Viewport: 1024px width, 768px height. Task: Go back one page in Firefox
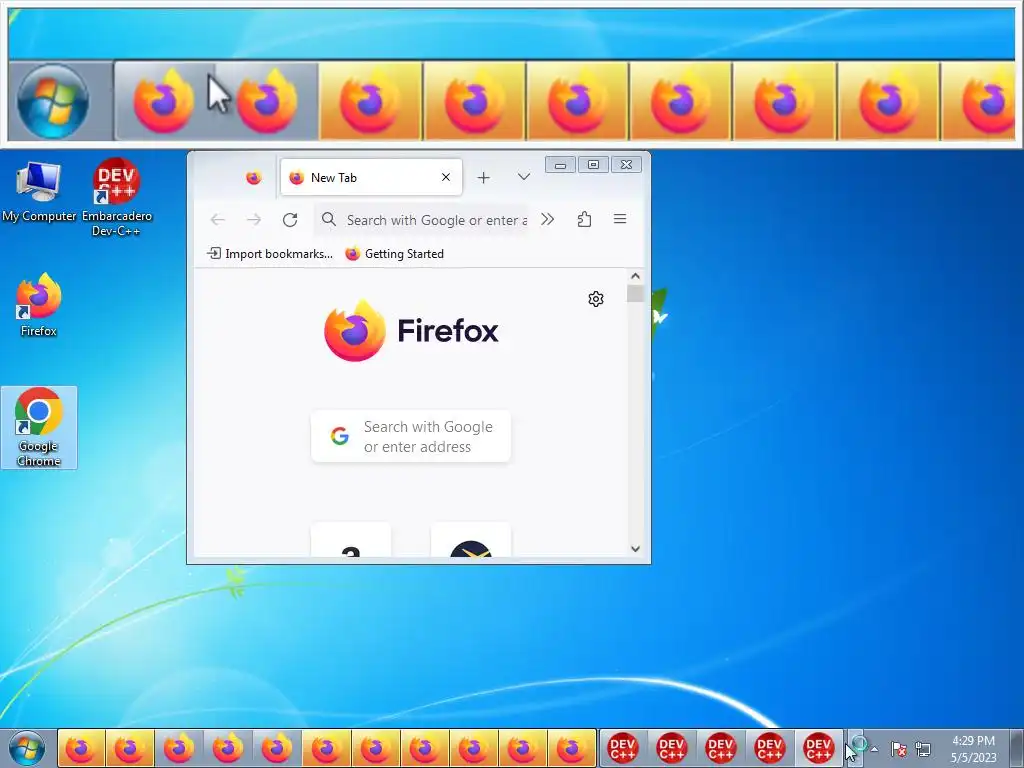217,220
